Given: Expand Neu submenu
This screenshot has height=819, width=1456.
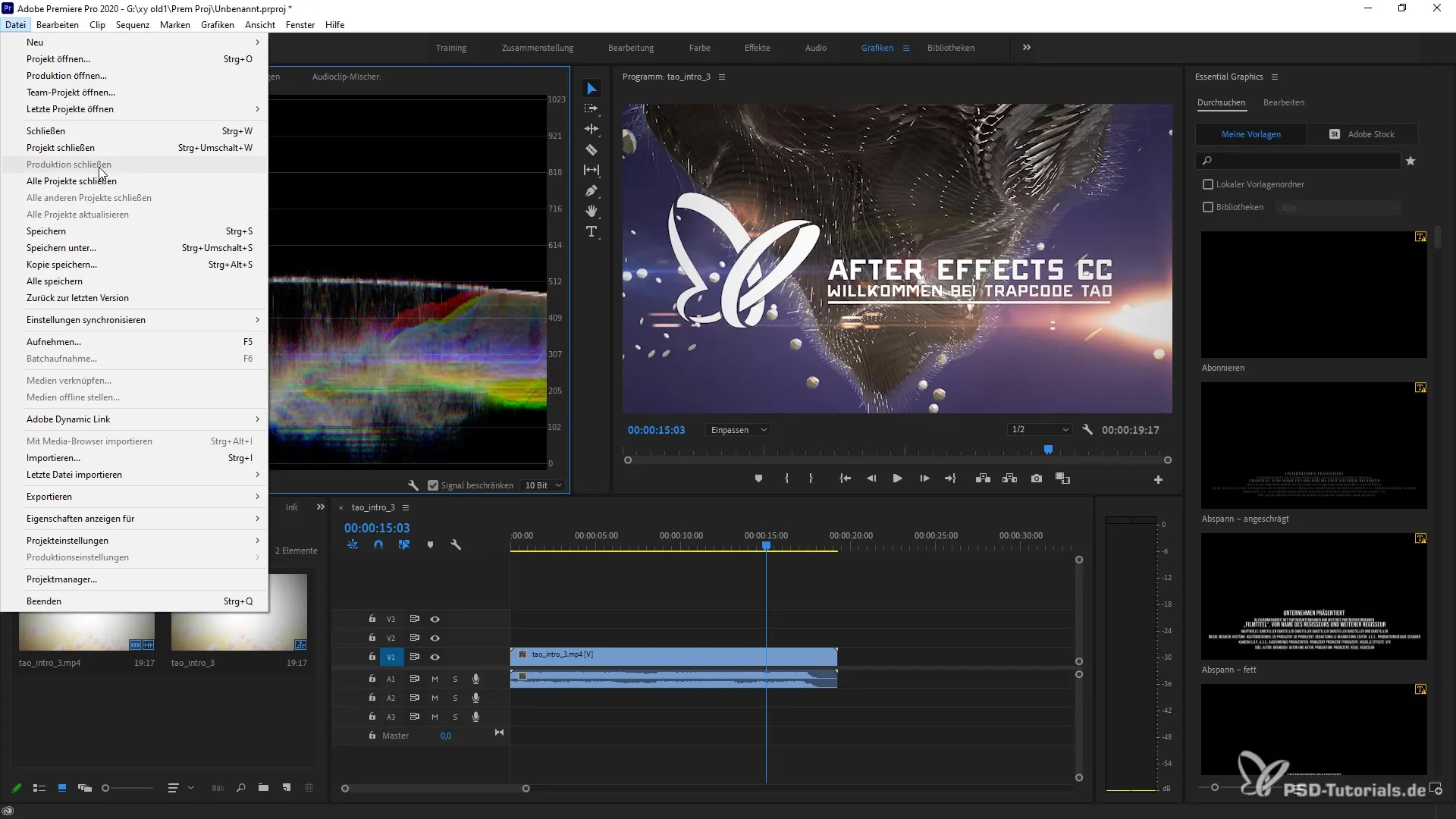Looking at the screenshot, I should click(x=143, y=42).
